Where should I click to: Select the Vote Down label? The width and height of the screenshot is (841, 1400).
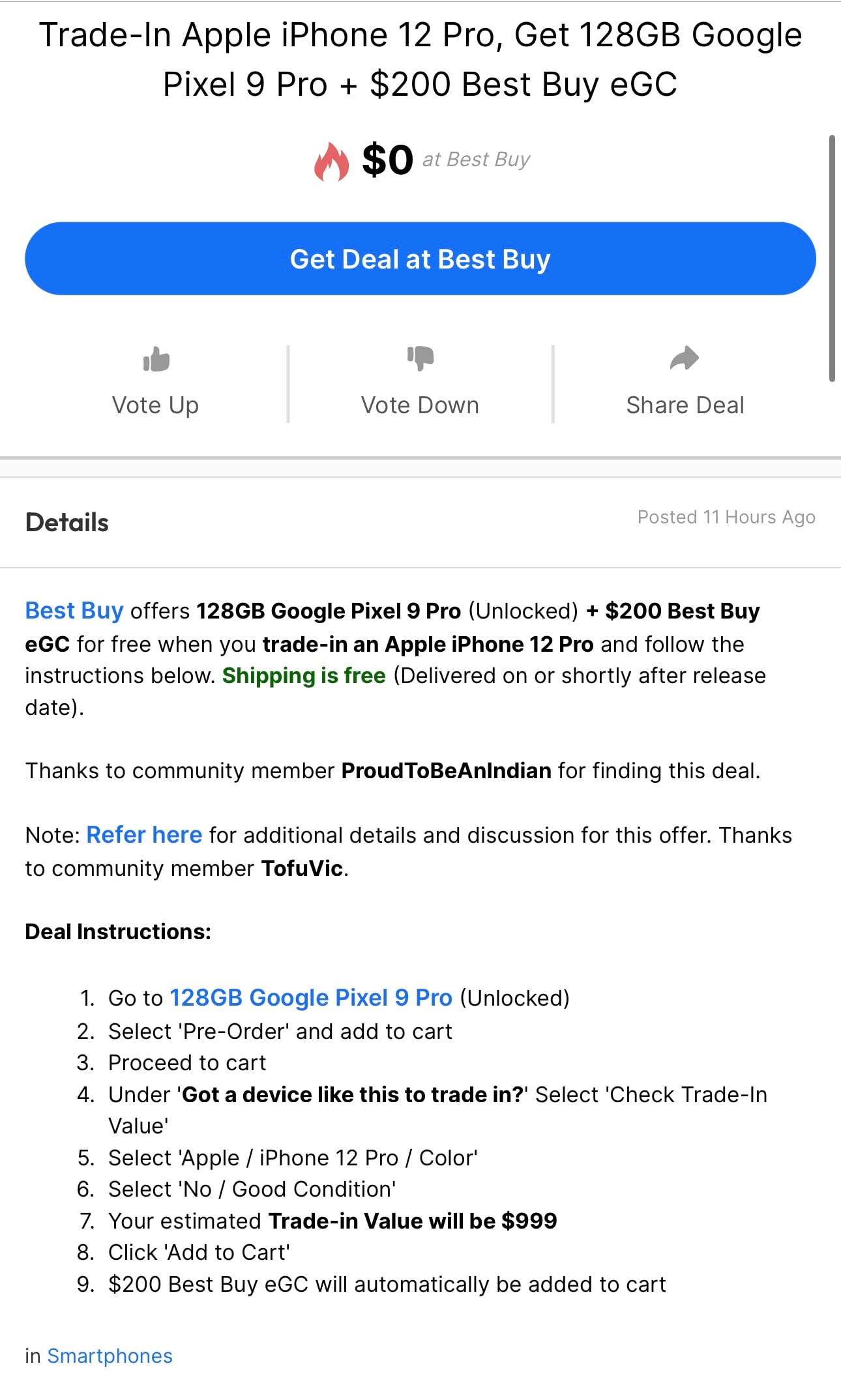click(420, 405)
